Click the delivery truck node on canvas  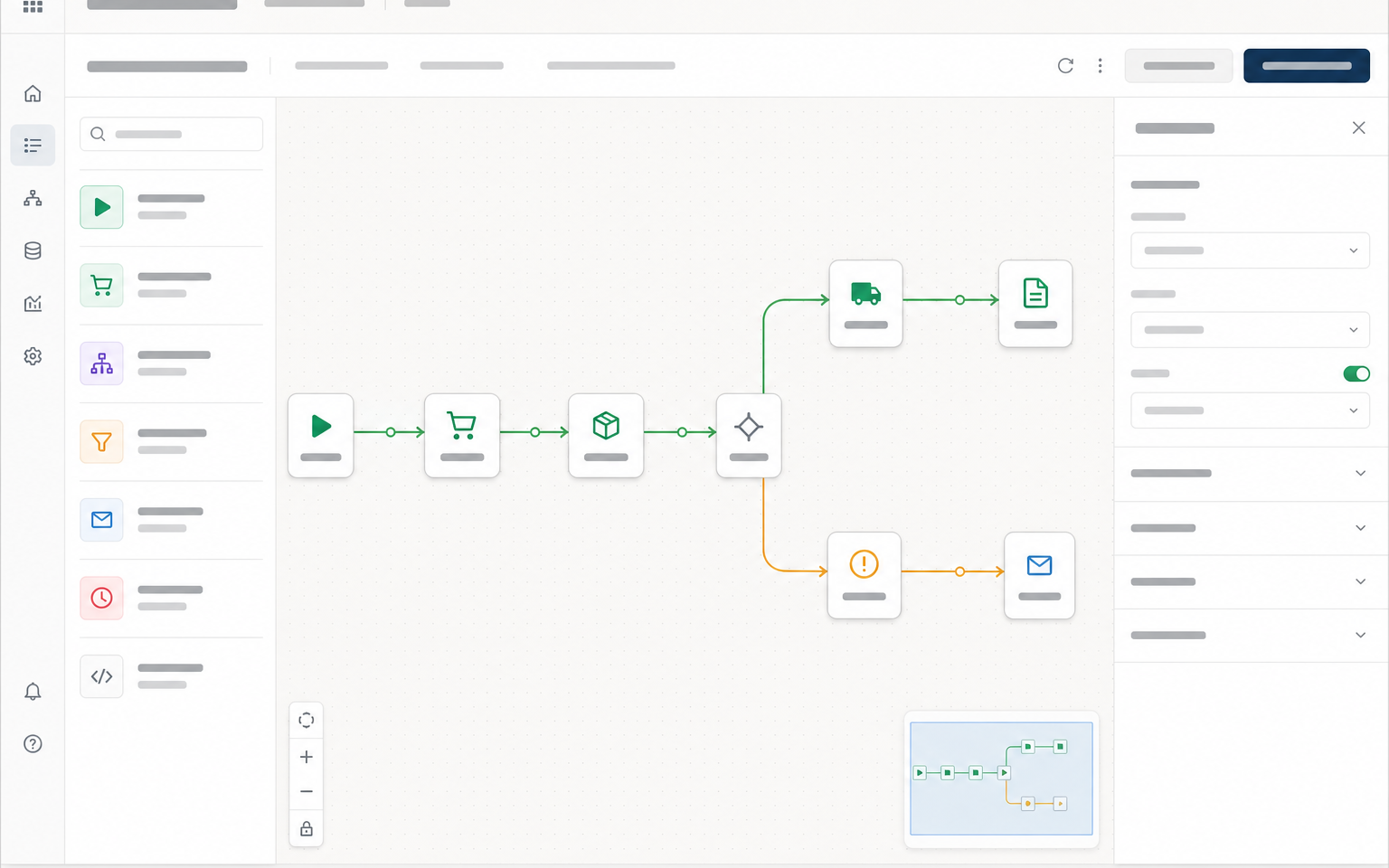[866, 304]
